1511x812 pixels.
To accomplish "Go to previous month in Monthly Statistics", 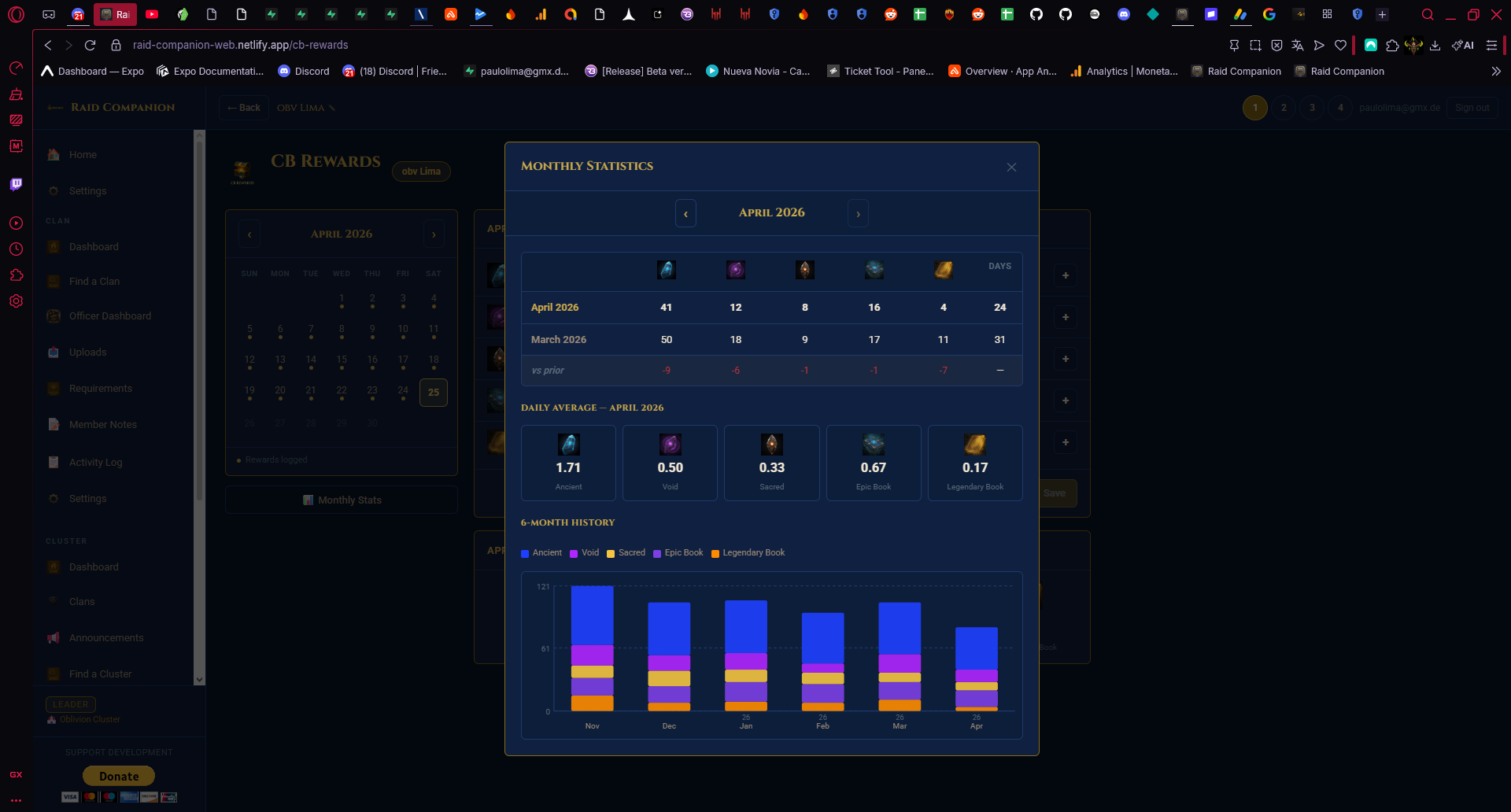I will point(685,213).
